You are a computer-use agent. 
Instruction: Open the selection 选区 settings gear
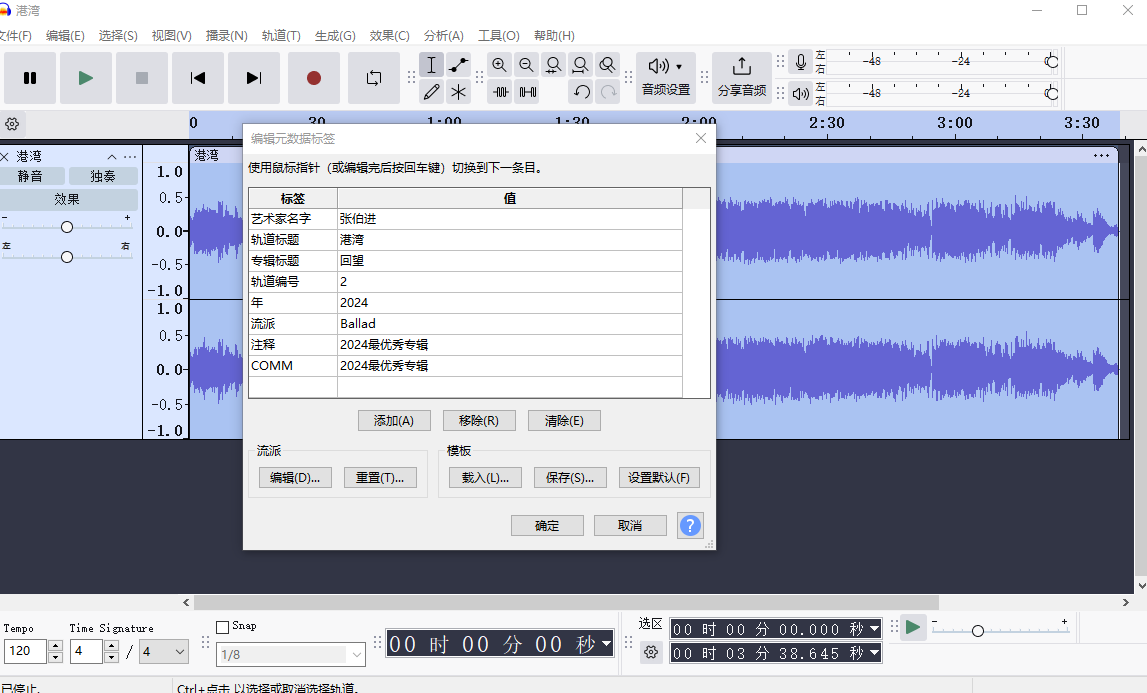click(651, 652)
